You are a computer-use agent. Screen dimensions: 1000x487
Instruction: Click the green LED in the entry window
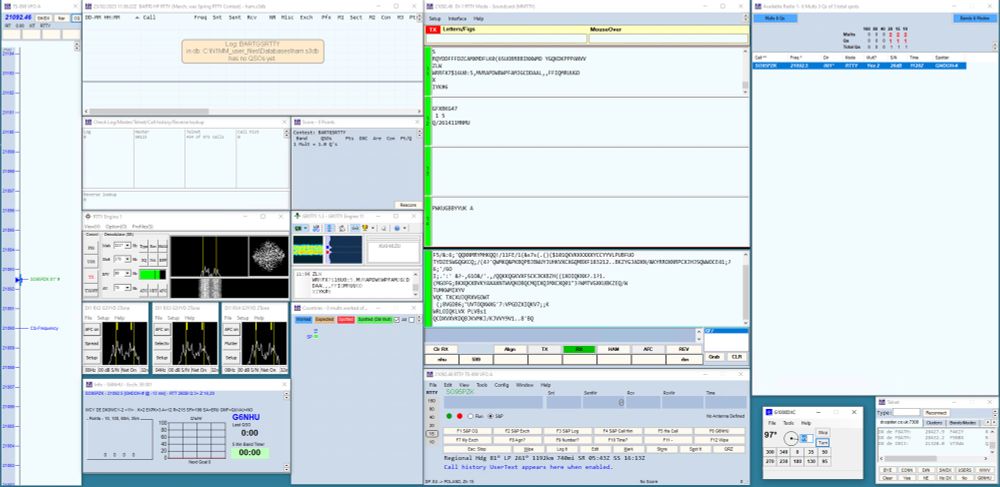[x=449, y=416]
